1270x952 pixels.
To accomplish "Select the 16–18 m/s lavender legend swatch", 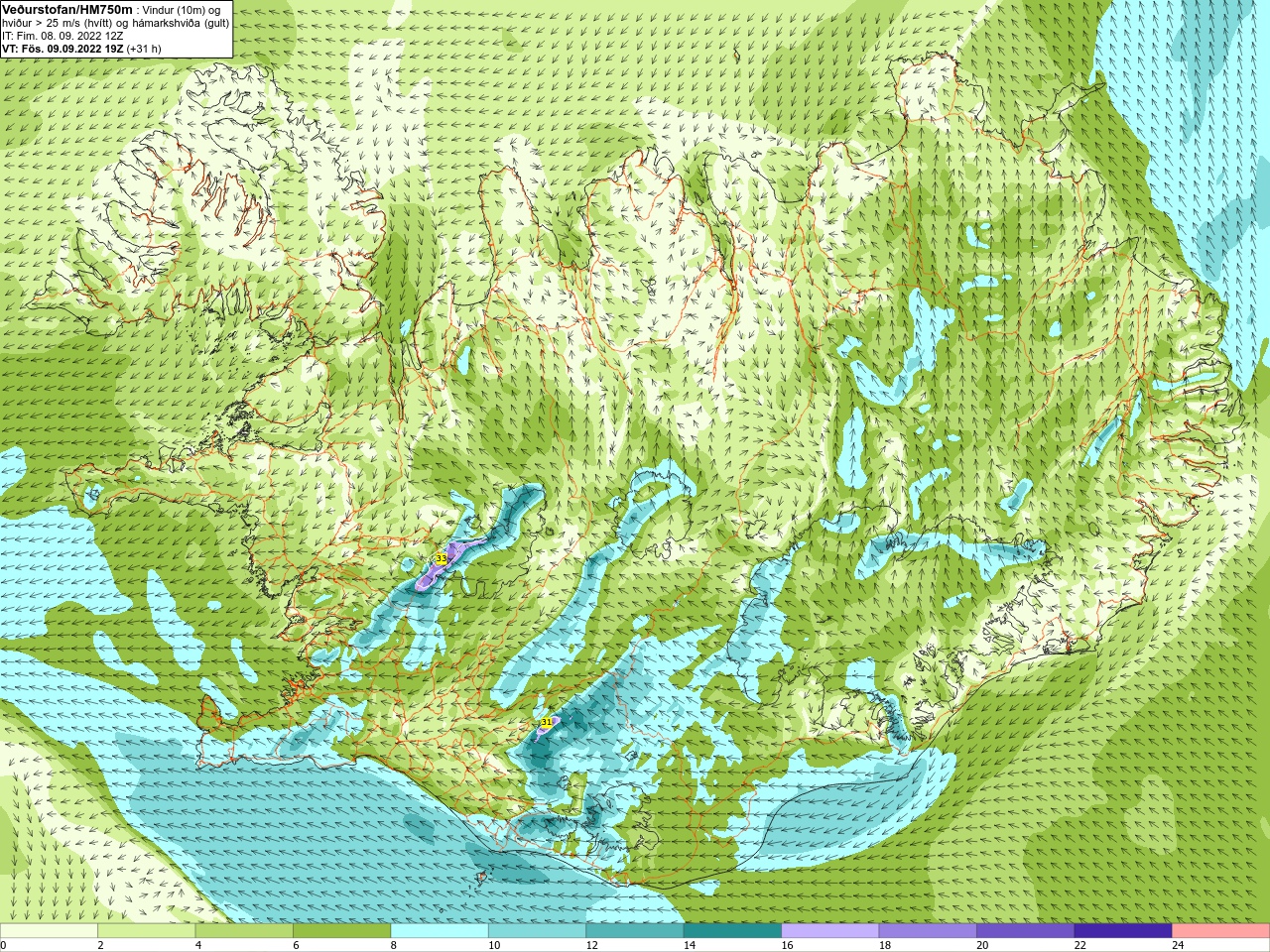I will (830, 931).
